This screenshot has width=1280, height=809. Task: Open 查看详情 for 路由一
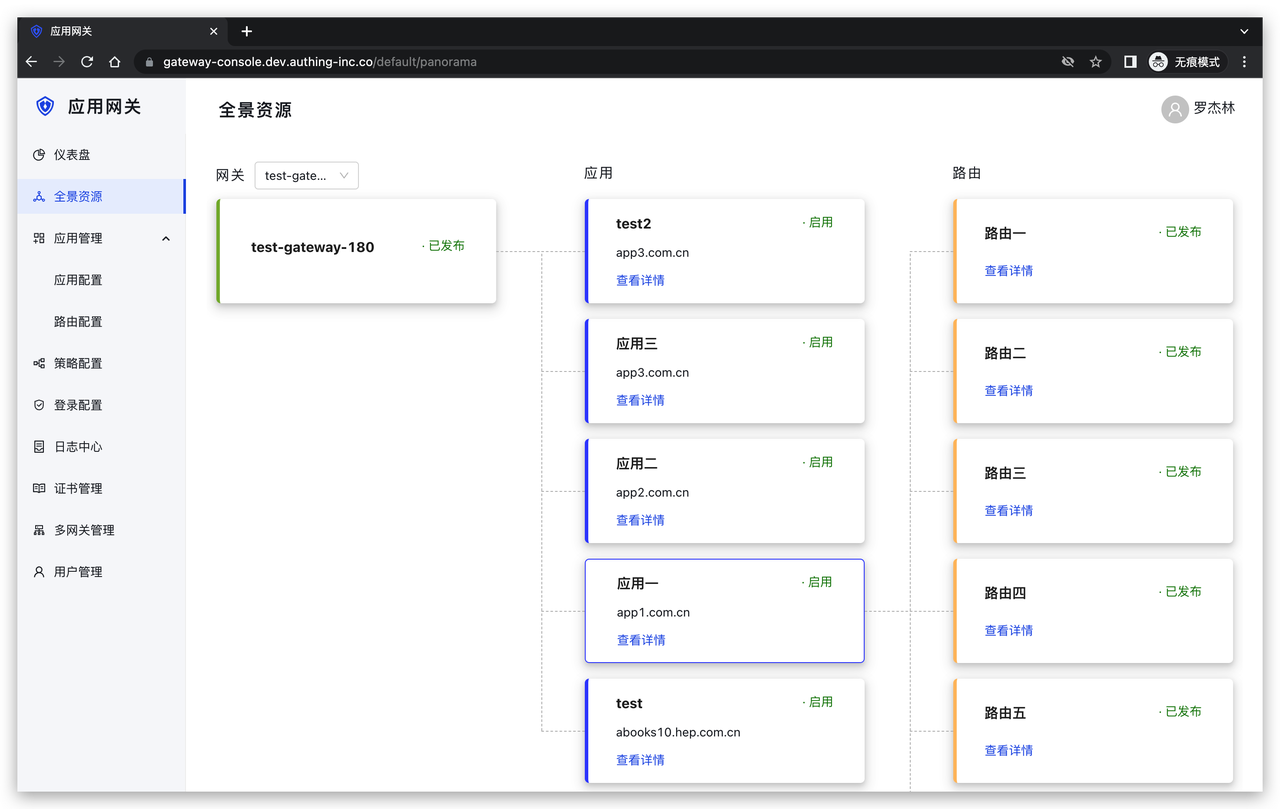pos(1008,270)
